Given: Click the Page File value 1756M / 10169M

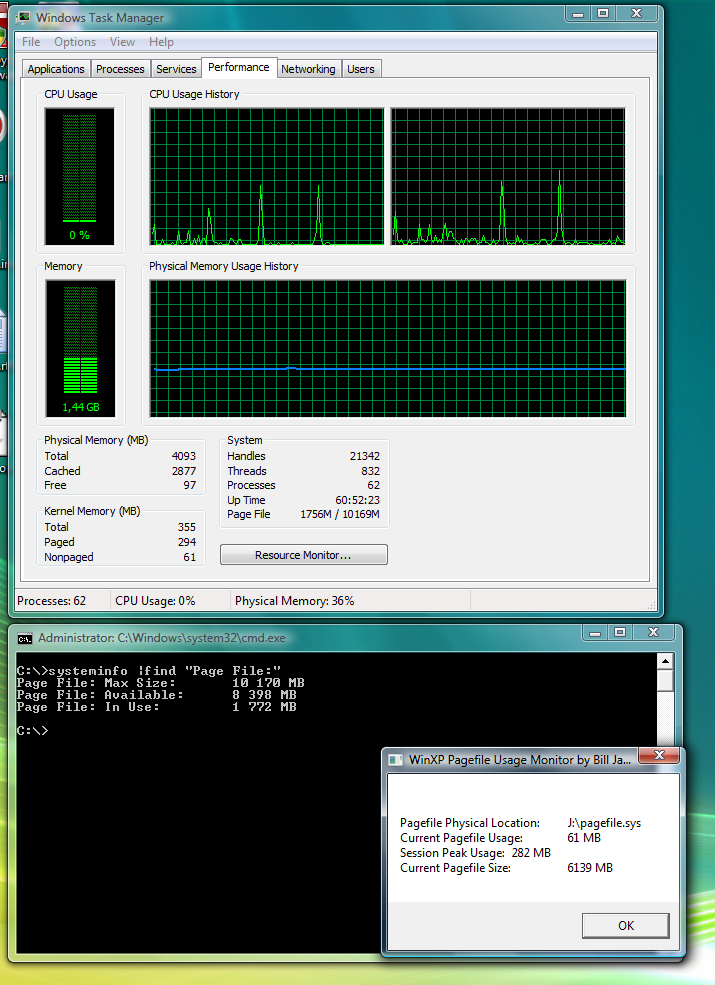Looking at the screenshot, I should pyautogui.click(x=340, y=514).
